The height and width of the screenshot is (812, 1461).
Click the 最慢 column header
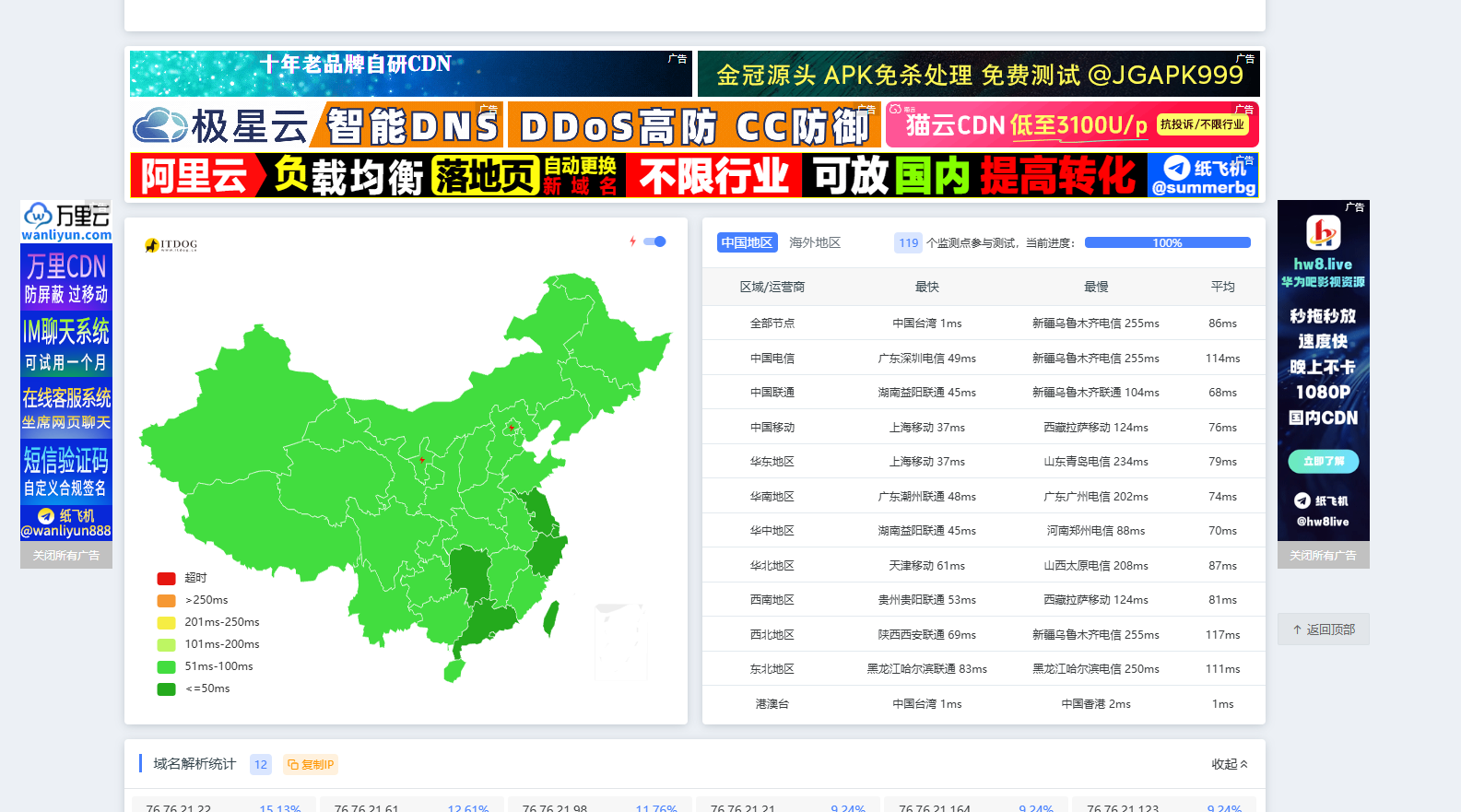(x=1096, y=288)
